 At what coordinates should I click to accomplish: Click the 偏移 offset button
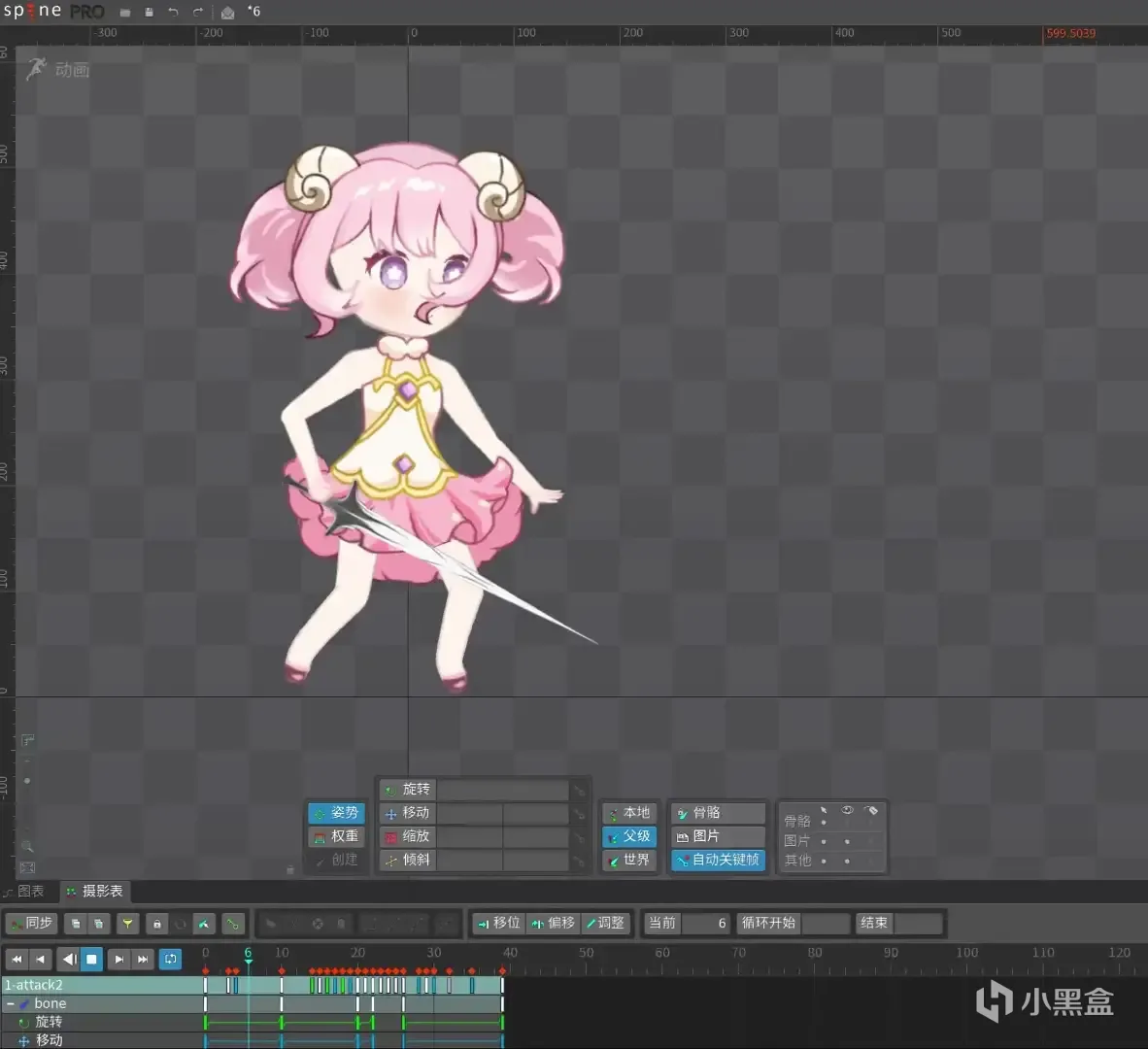click(553, 923)
